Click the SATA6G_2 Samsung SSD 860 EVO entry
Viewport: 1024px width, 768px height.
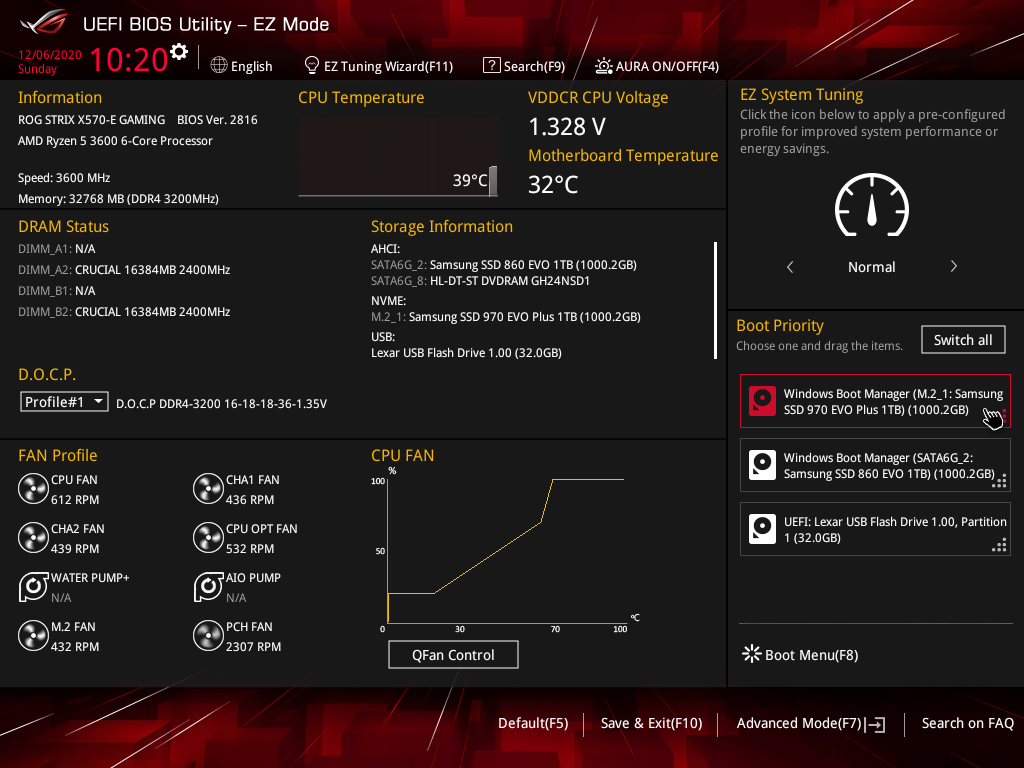(x=504, y=264)
